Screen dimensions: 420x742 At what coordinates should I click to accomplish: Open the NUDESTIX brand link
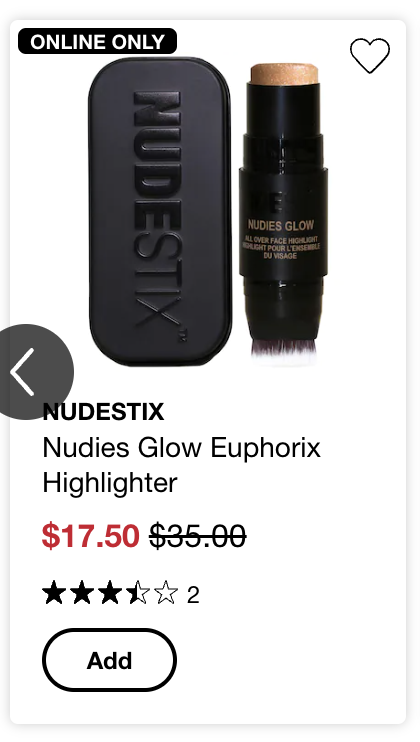[x=103, y=411]
